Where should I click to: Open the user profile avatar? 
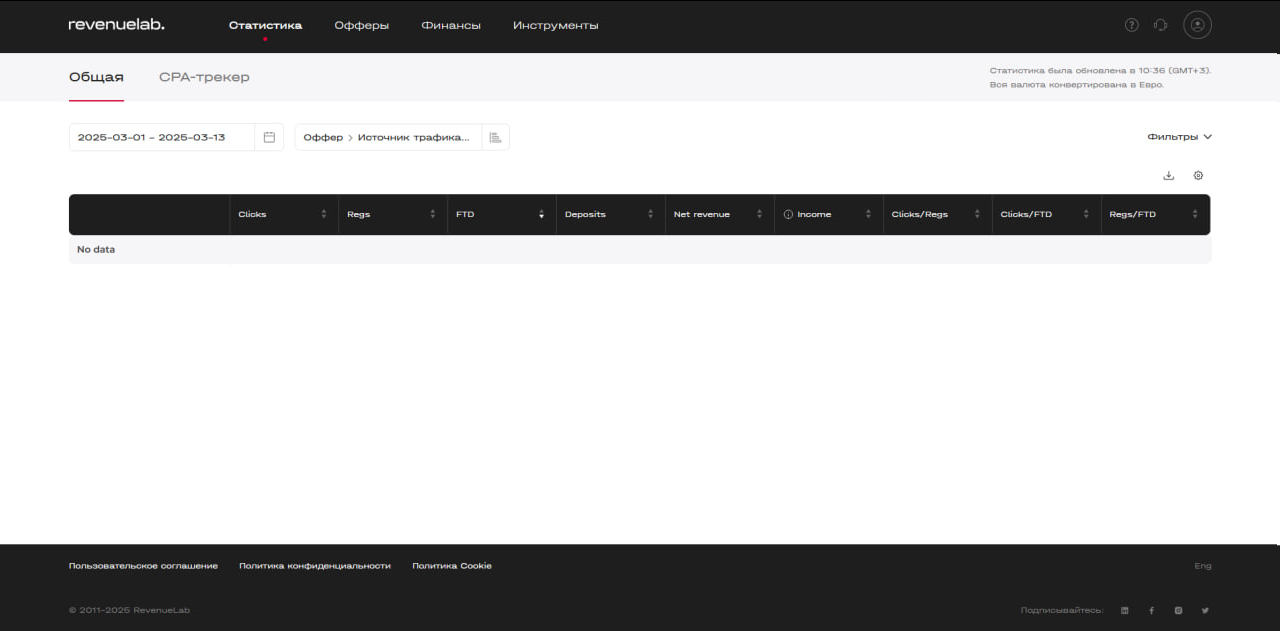click(x=1197, y=25)
